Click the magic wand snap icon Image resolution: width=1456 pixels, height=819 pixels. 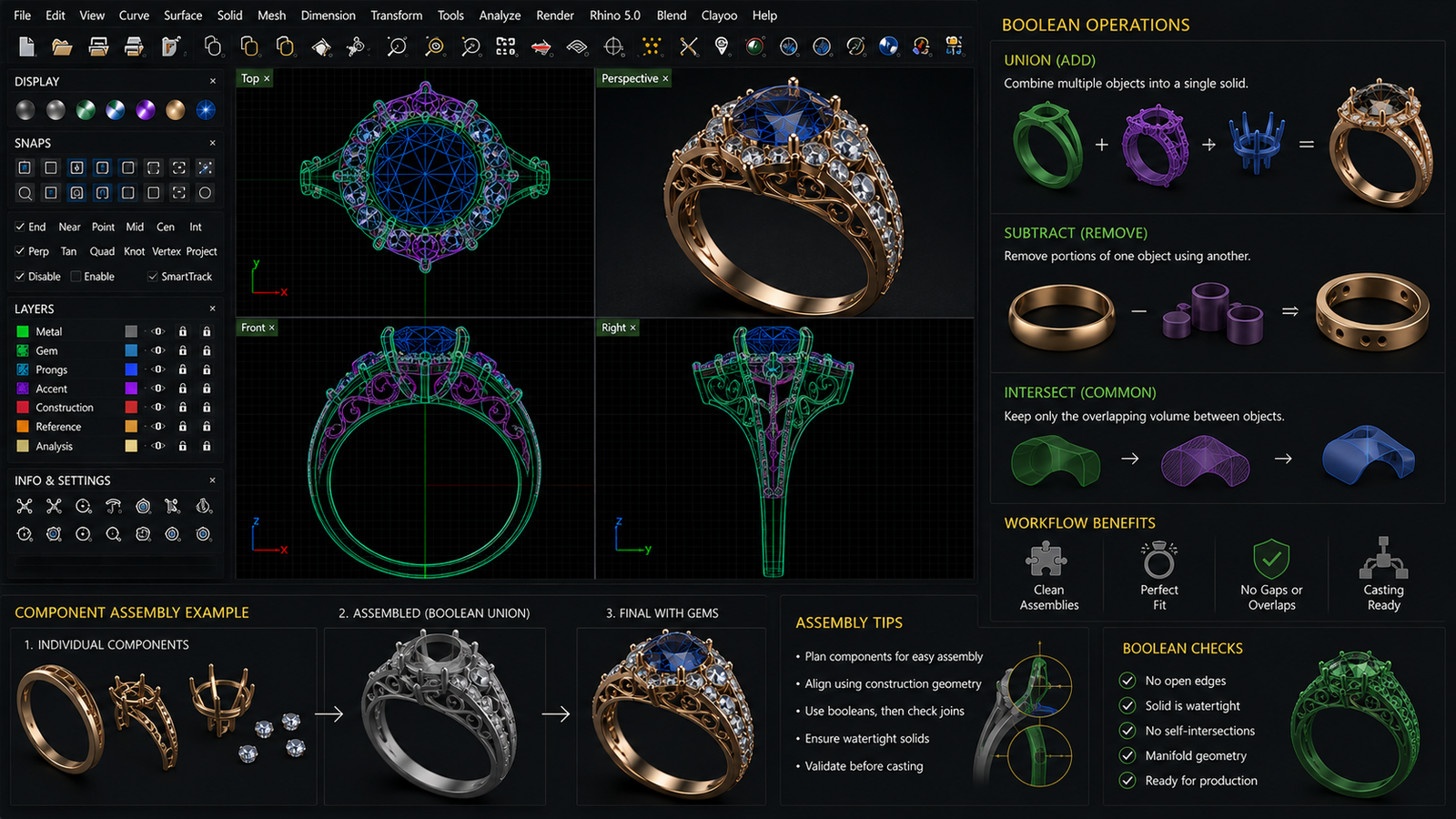(206, 167)
